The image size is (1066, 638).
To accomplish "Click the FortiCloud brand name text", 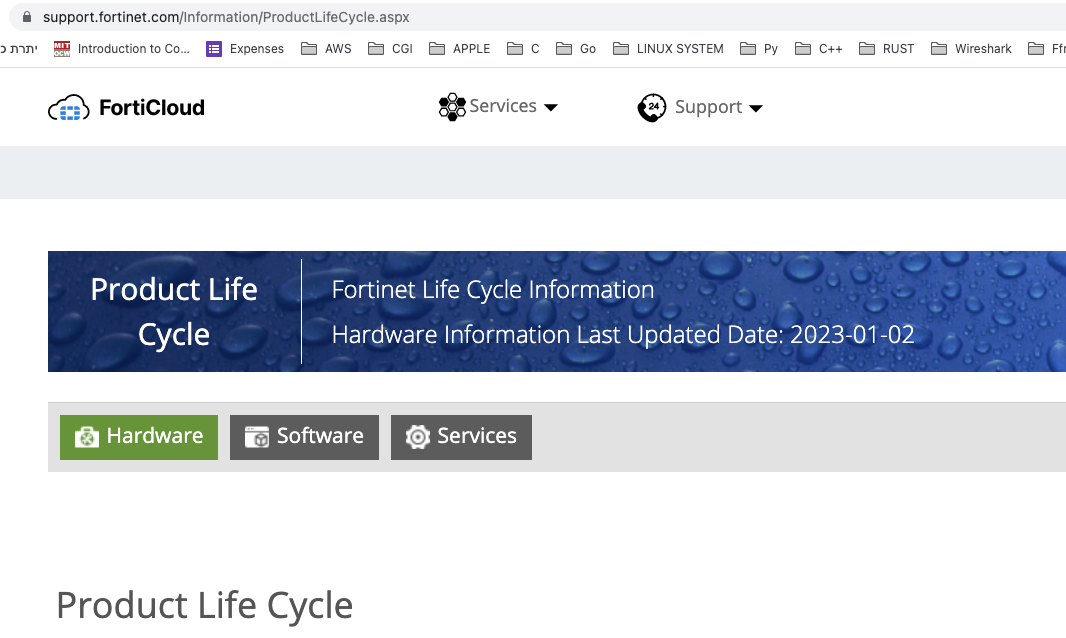I will coord(152,107).
